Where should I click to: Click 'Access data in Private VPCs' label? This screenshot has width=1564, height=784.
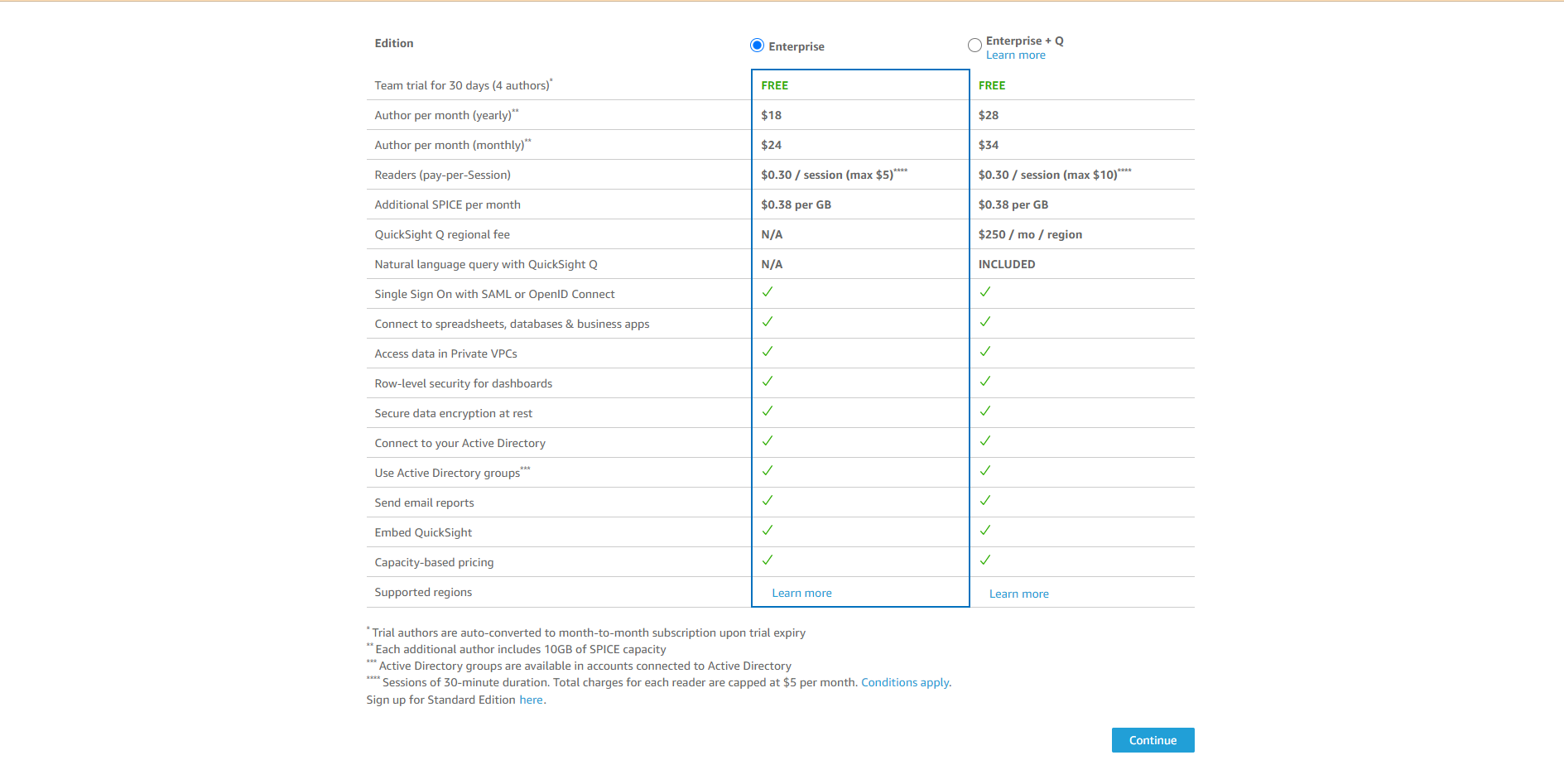click(445, 354)
